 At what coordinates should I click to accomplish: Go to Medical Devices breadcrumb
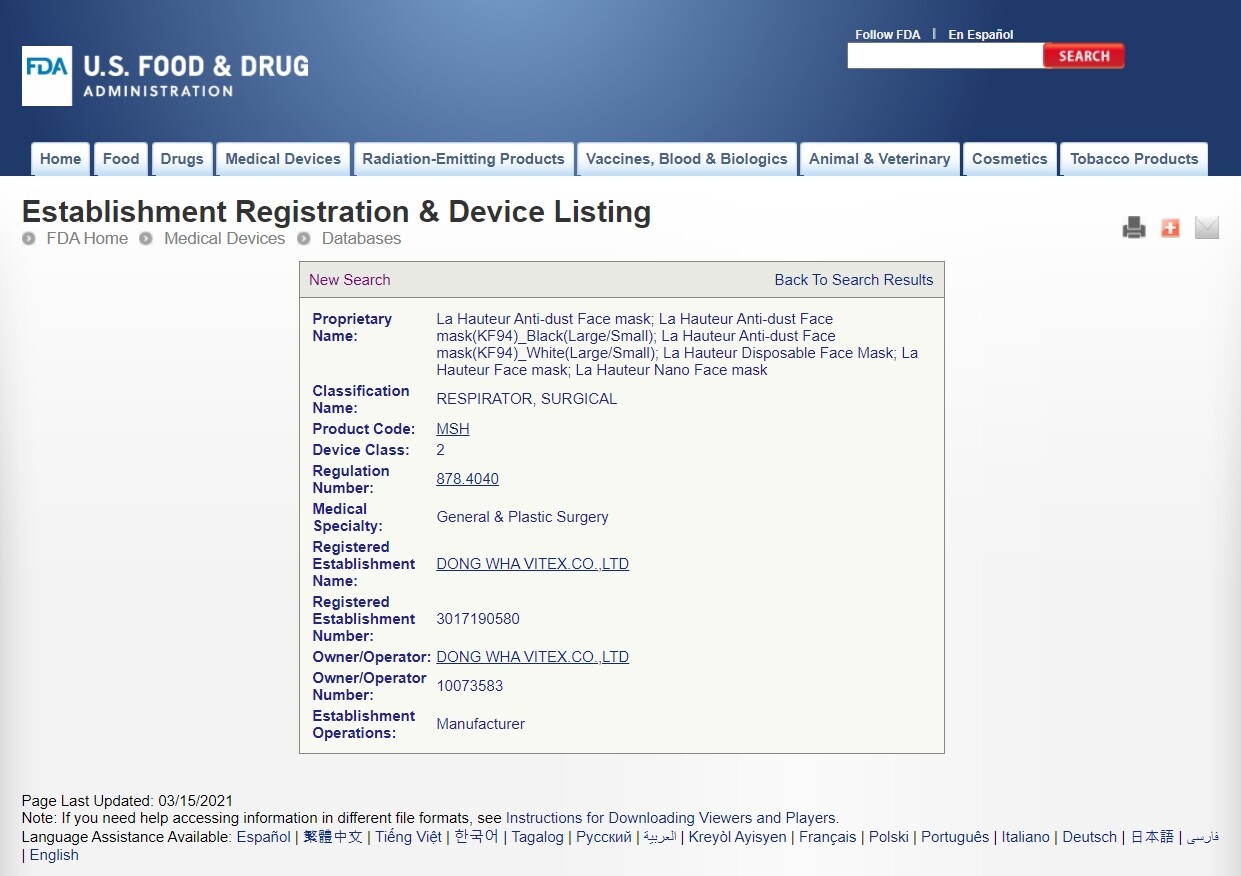(x=224, y=238)
